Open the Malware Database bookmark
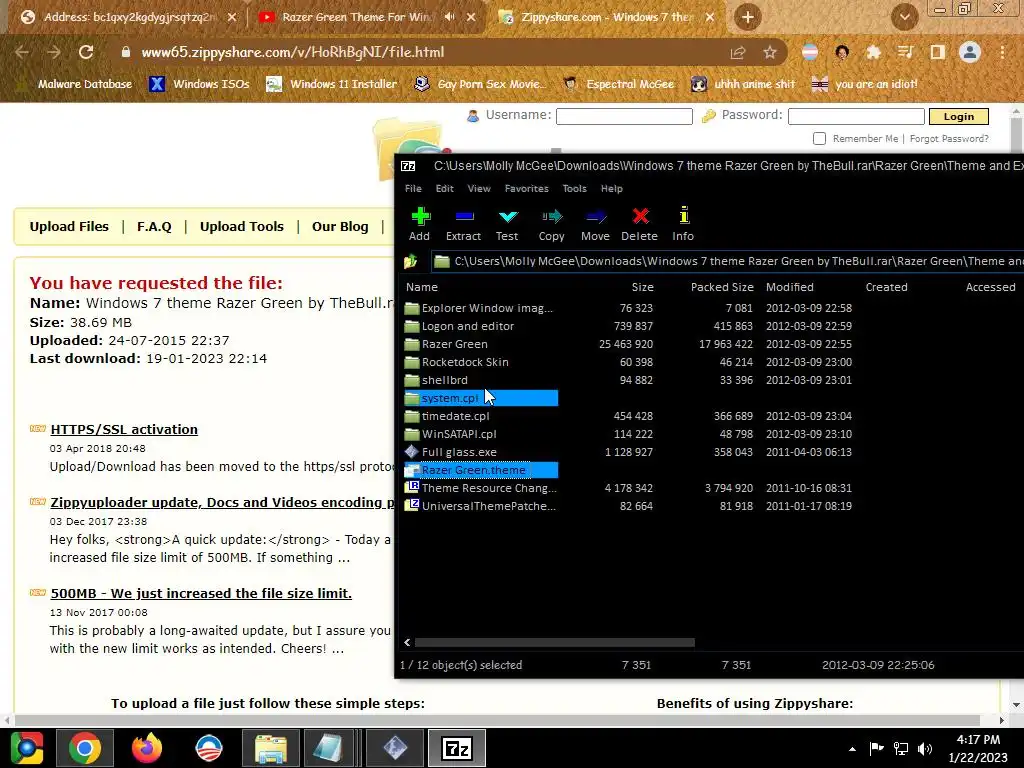The image size is (1024, 768). point(77,84)
